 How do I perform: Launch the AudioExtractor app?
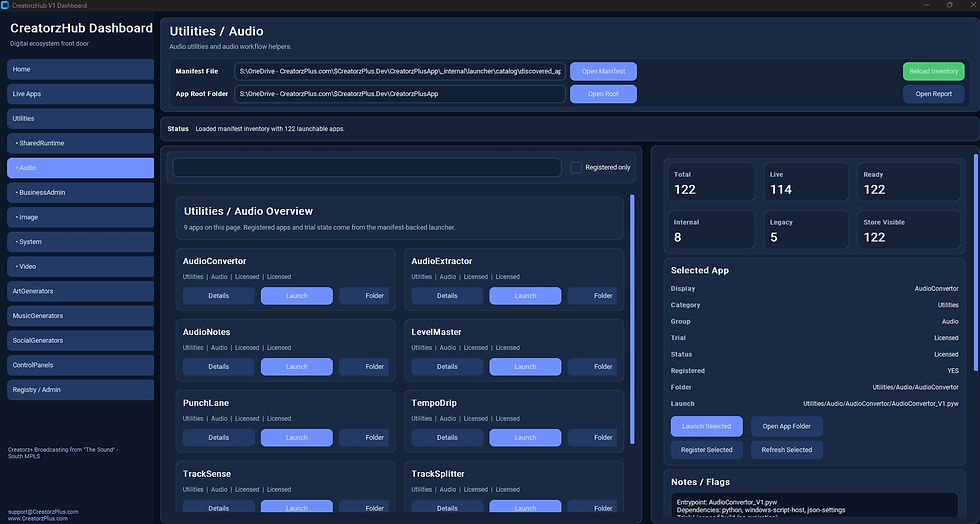(525, 296)
